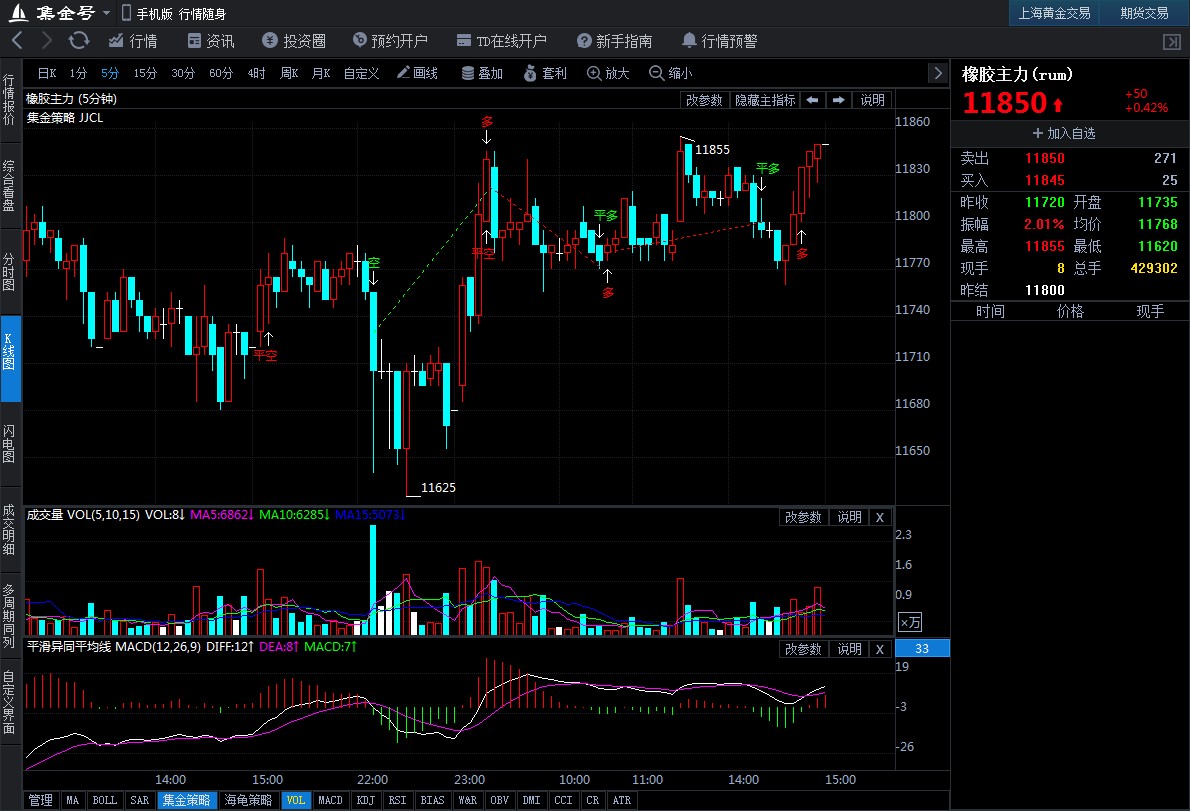
Task: Click the 管理 indicator manage button
Action: coord(41,800)
